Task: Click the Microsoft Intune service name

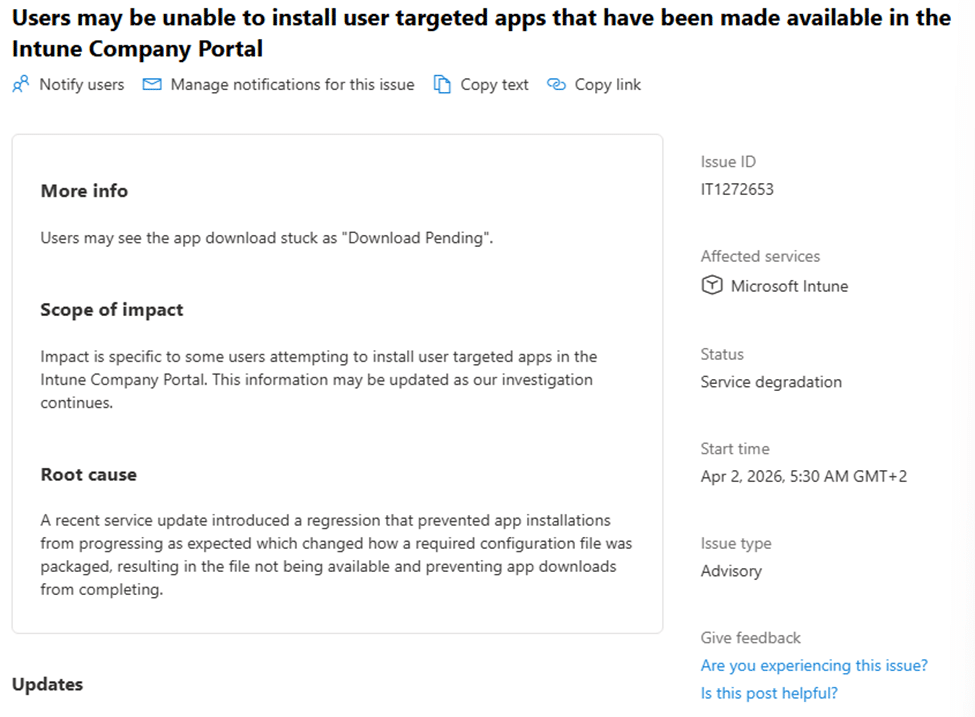Action: (x=789, y=286)
